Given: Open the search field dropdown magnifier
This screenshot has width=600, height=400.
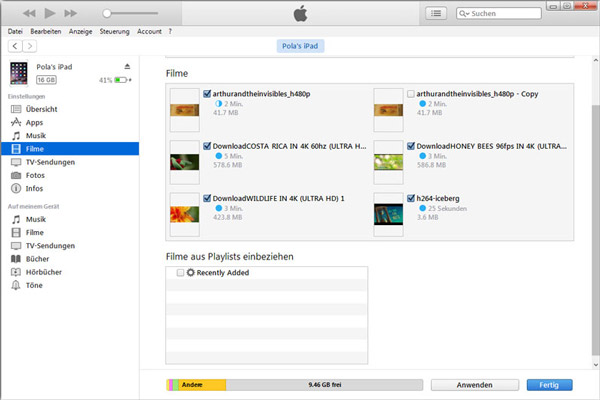Looking at the screenshot, I should coord(463,15).
